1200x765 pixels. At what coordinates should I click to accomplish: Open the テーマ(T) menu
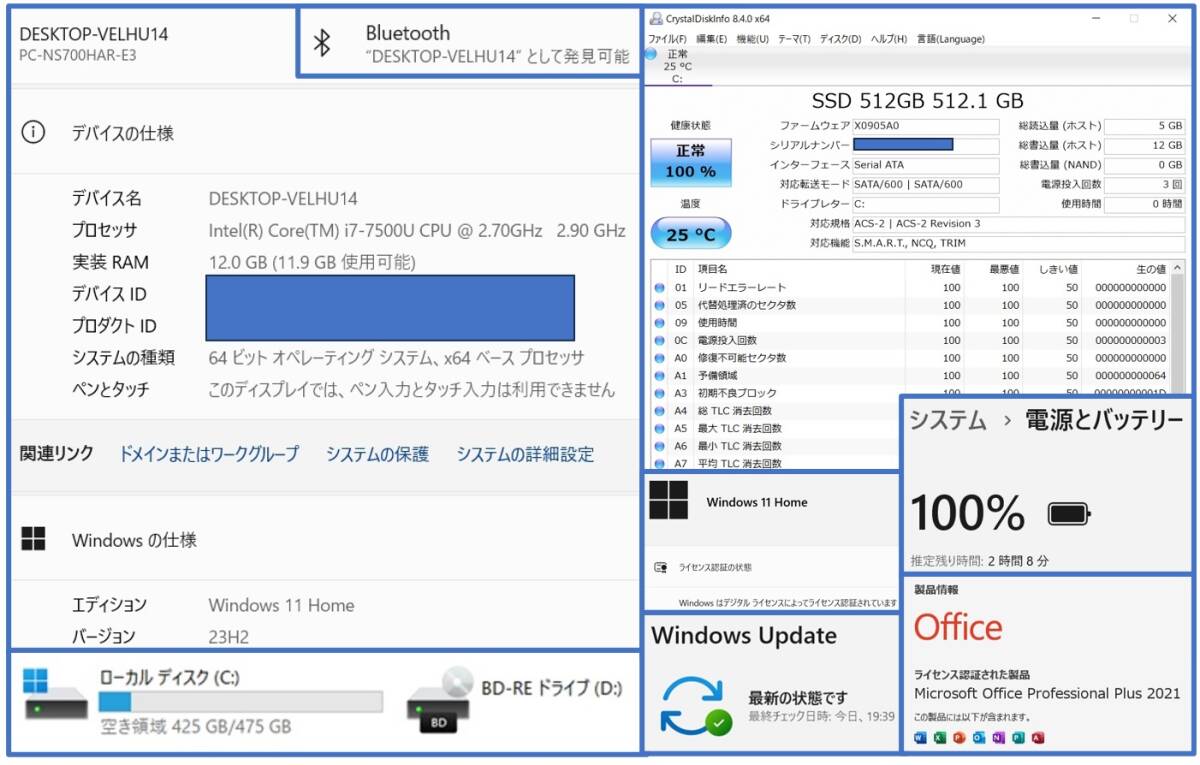point(794,39)
